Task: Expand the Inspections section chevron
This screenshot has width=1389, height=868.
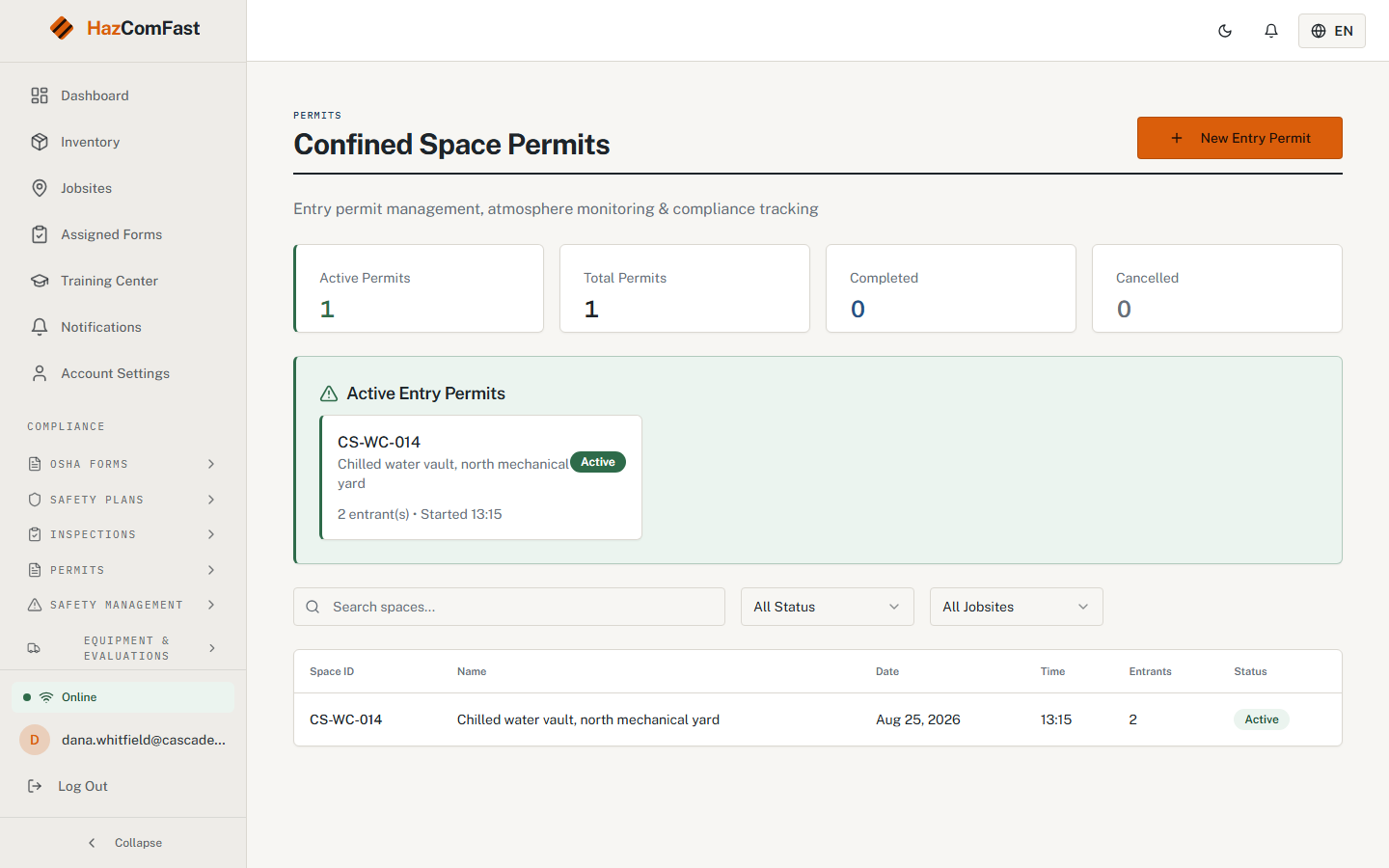Action: 211,534
